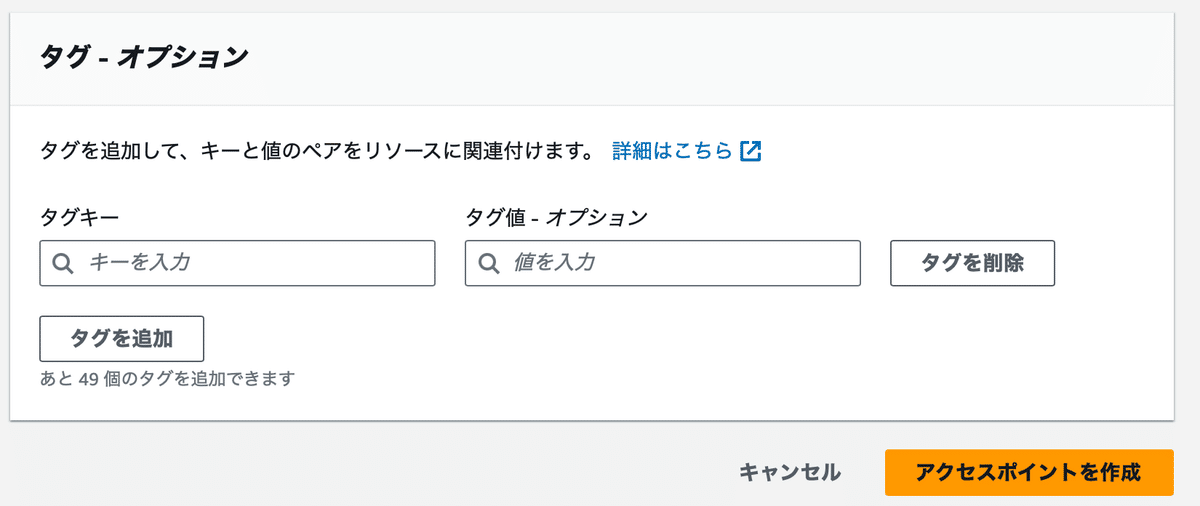Click the キーを入力 placeholder text
This screenshot has width=1200, height=506.
[x=139, y=263]
